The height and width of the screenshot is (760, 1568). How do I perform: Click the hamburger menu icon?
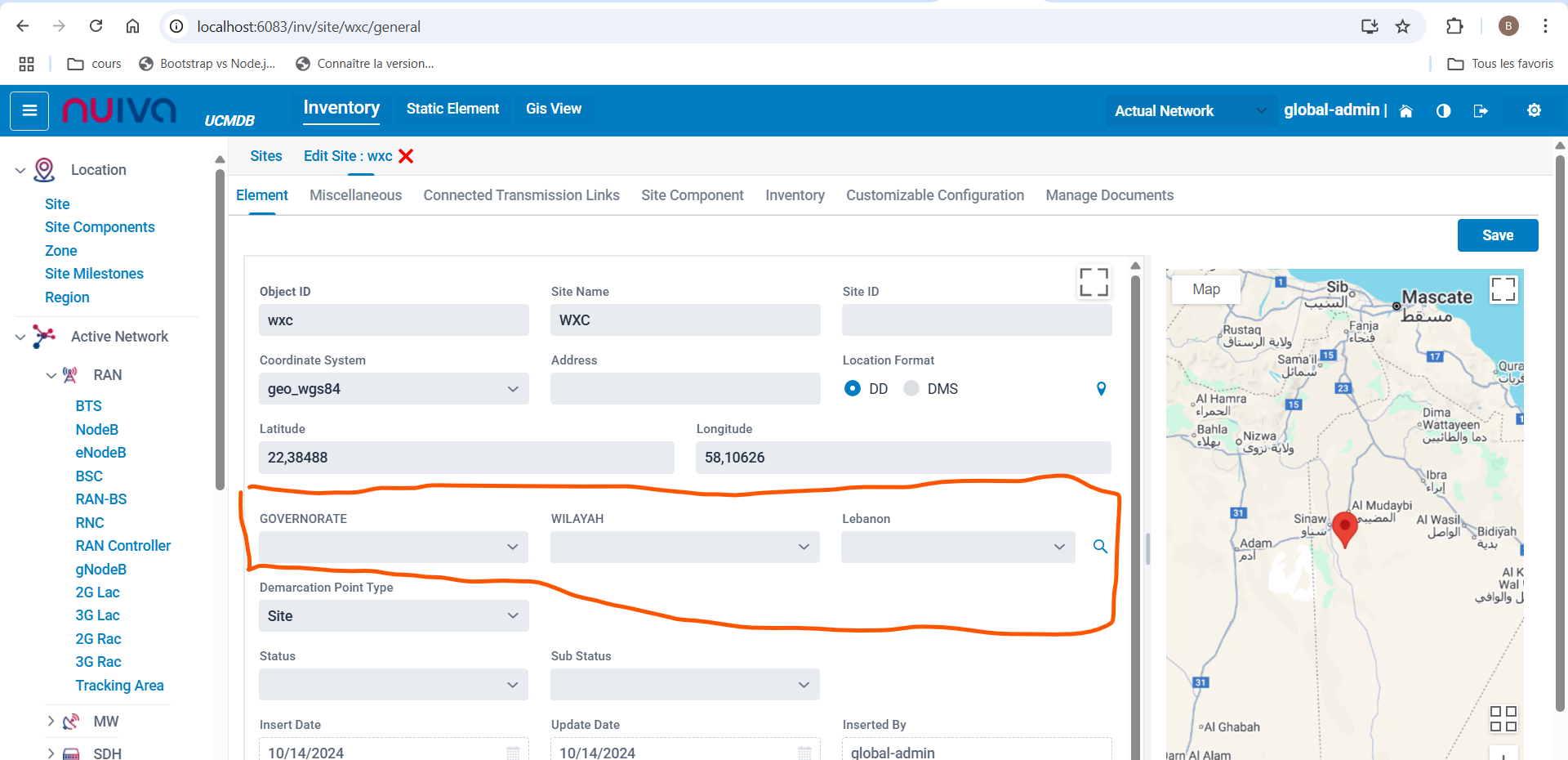[29, 110]
